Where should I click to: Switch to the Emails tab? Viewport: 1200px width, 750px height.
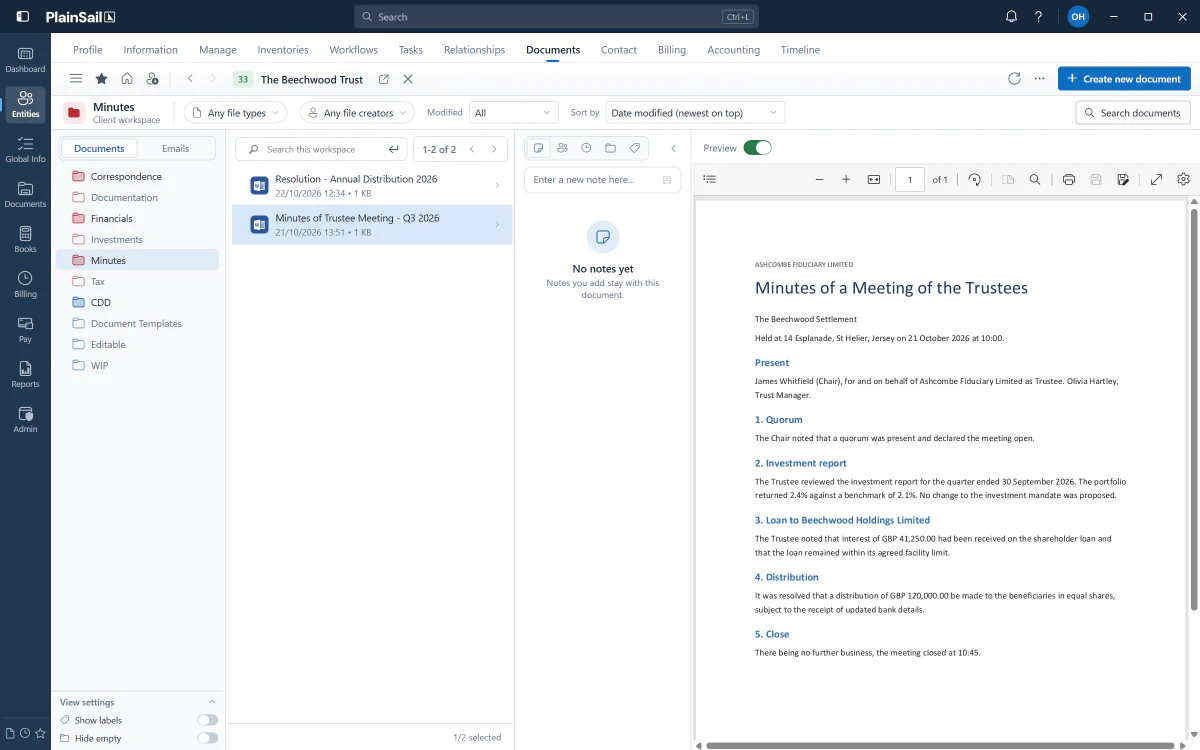(176, 149)
